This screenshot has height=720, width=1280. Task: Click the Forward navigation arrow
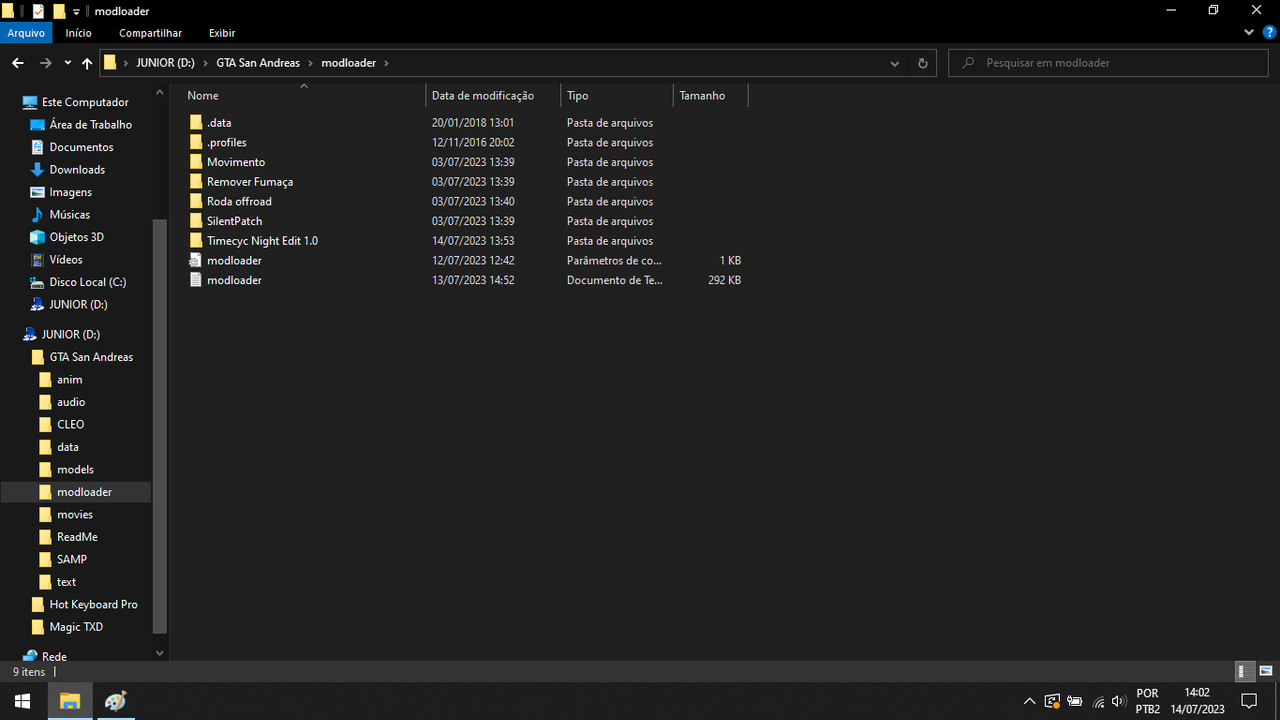[45, 63]
